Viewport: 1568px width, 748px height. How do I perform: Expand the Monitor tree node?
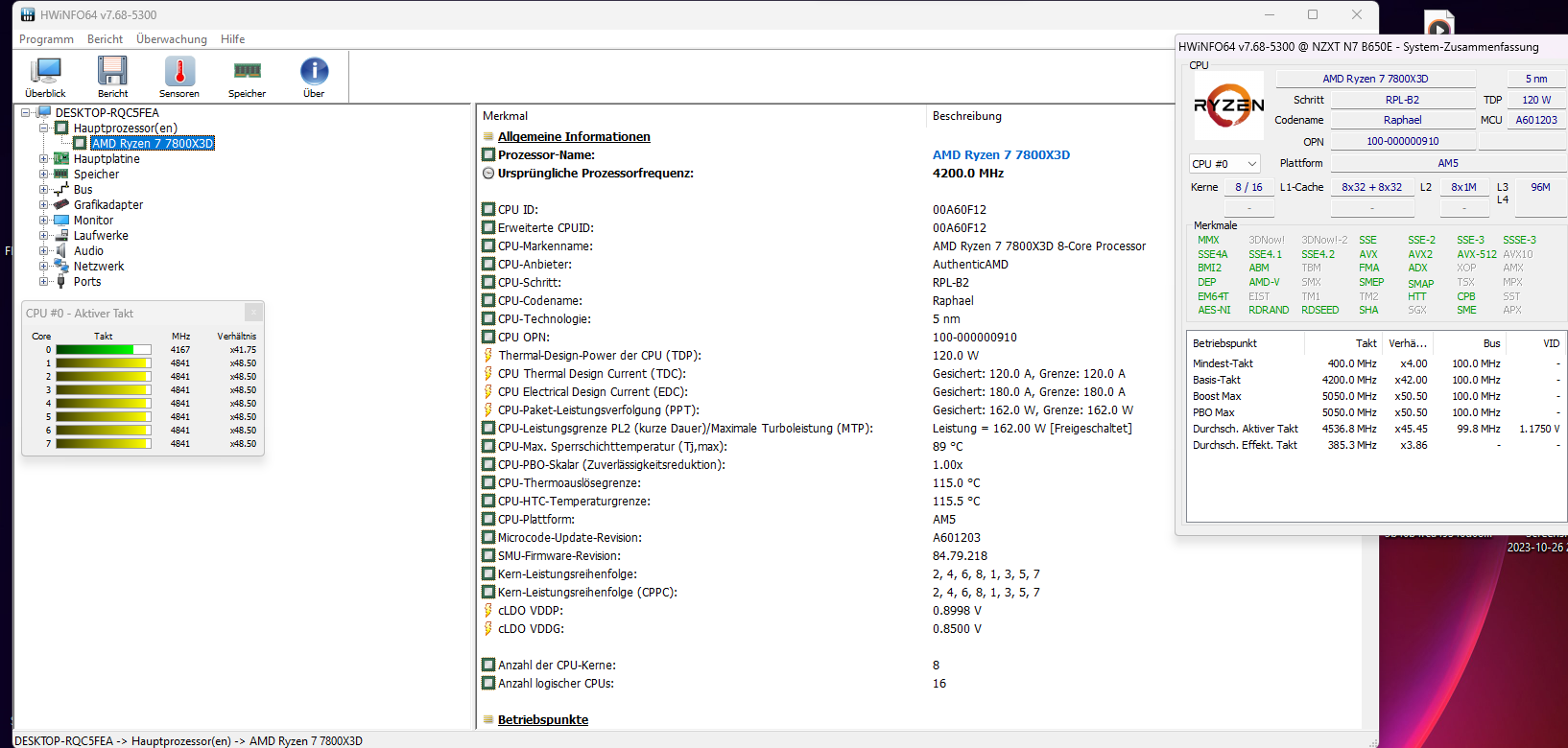(43, 221)
